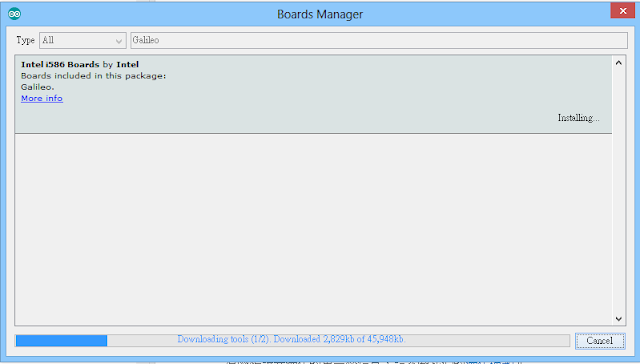Select the Intel i586 Boards by Intel title

point(80,64)
